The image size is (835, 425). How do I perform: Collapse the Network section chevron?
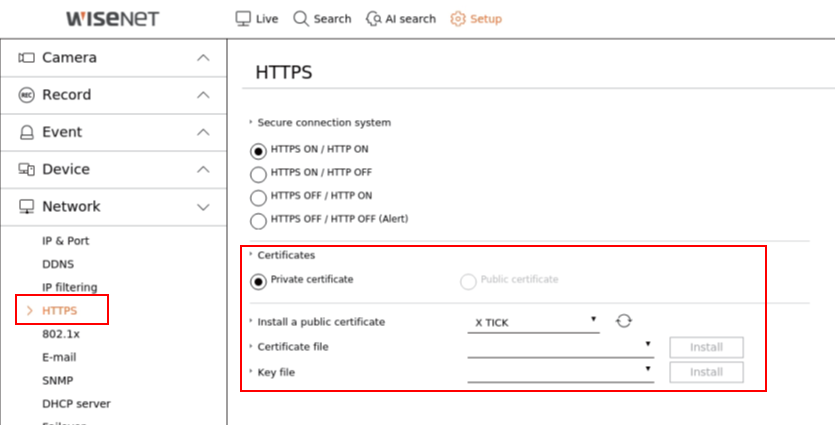point(203,207)
